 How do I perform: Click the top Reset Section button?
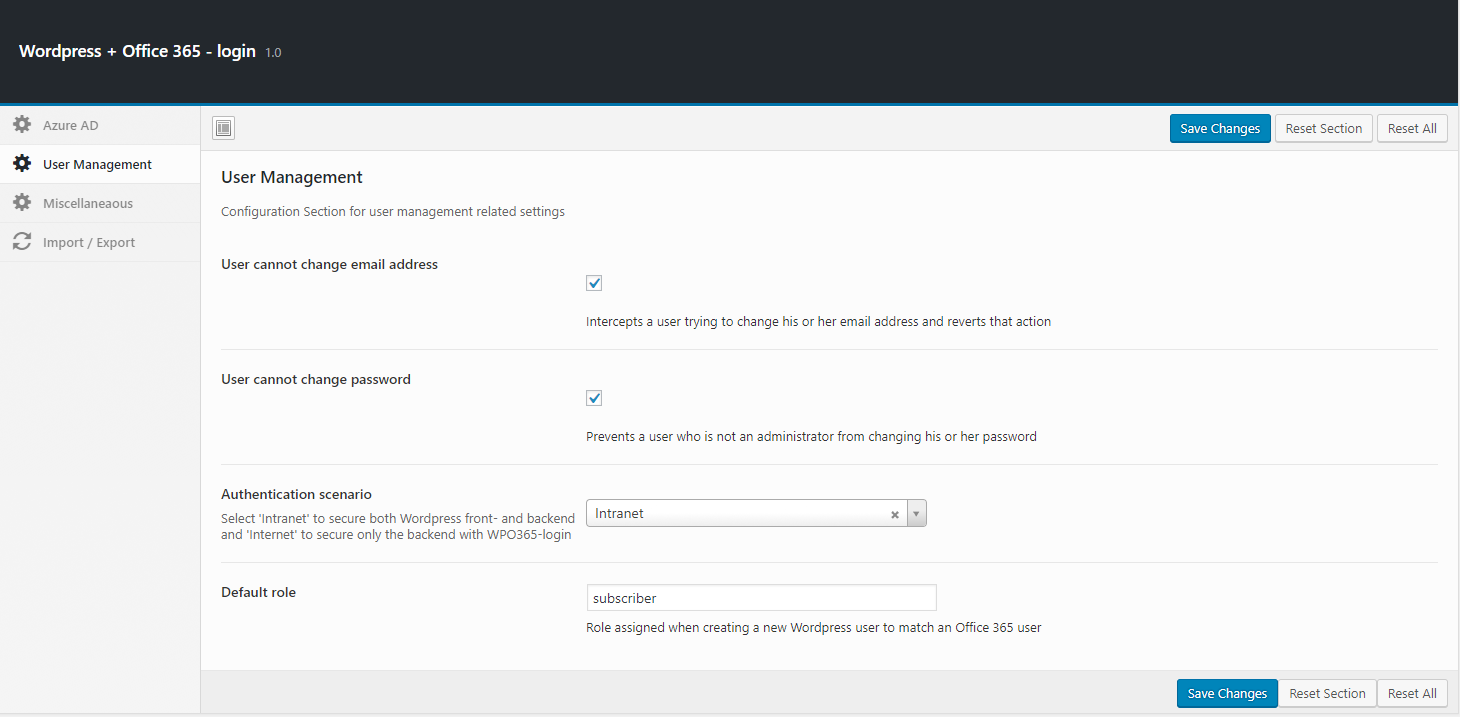point(1324,128)
